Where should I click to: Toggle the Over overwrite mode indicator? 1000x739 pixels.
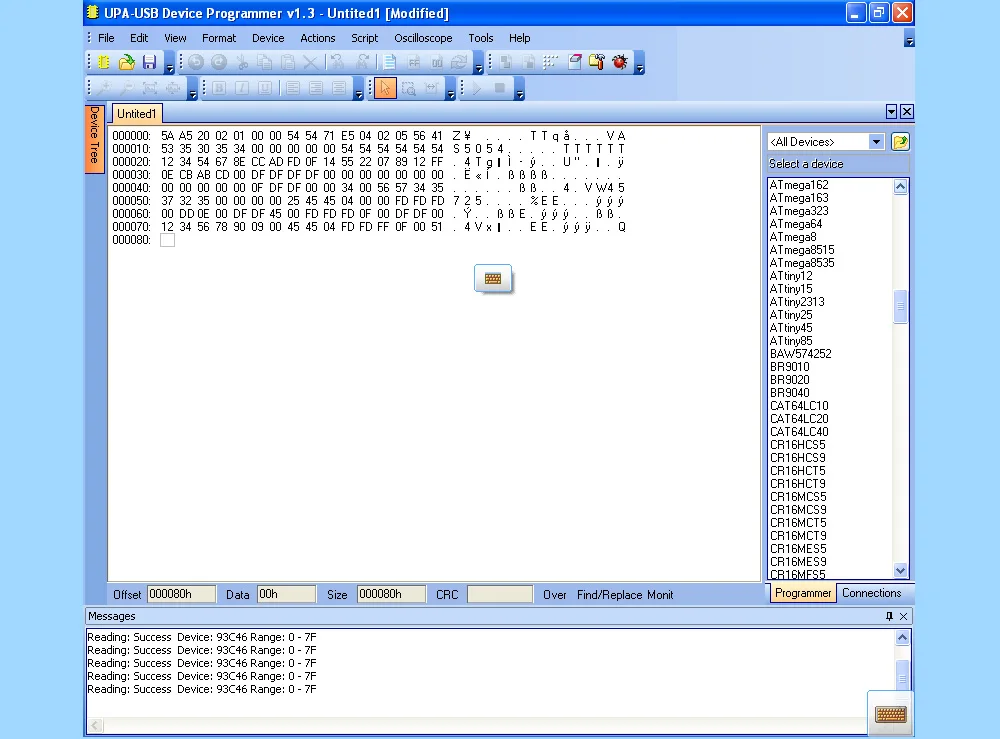(555, 595)
